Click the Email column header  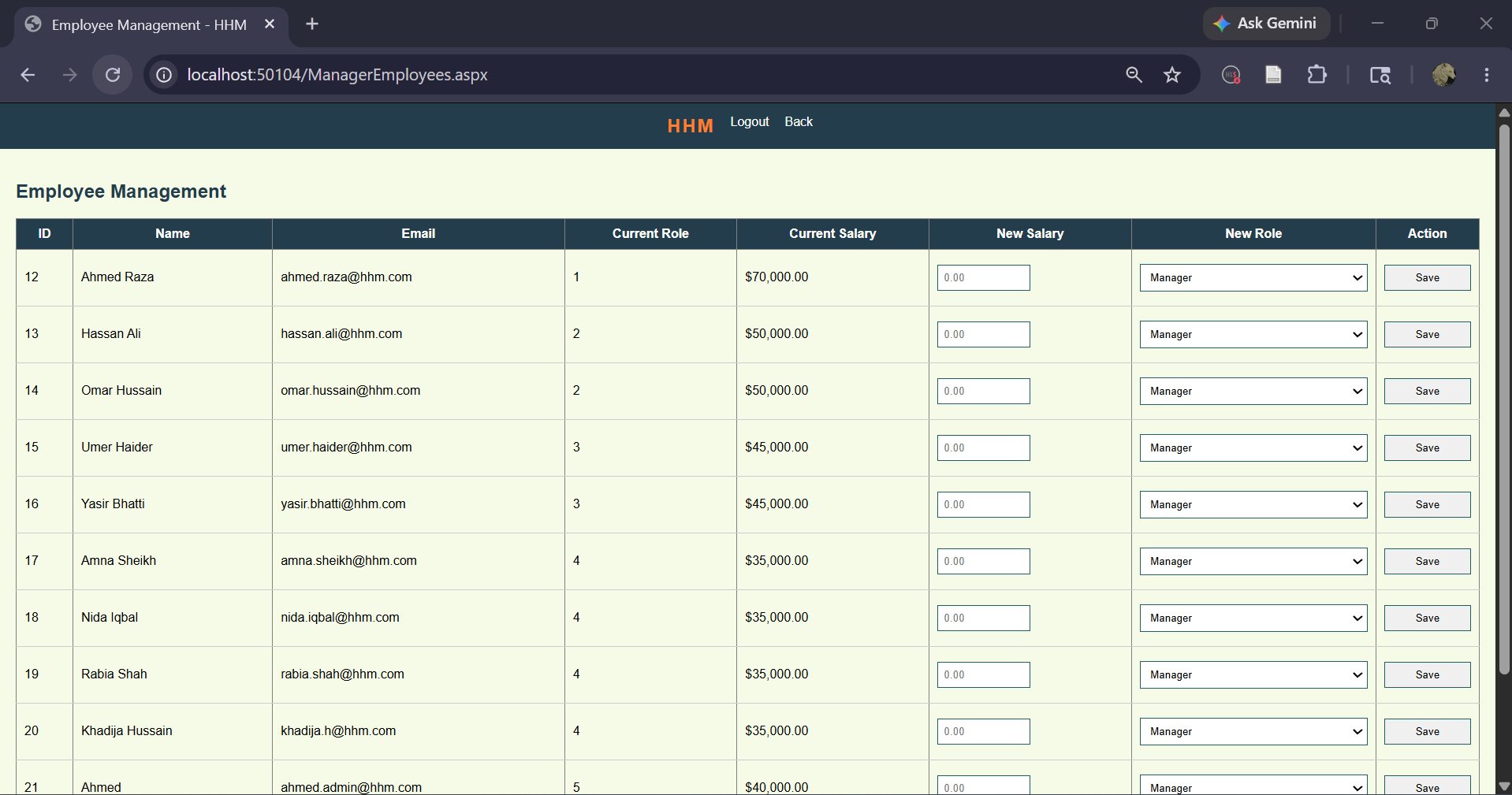[x=418, y=233]
